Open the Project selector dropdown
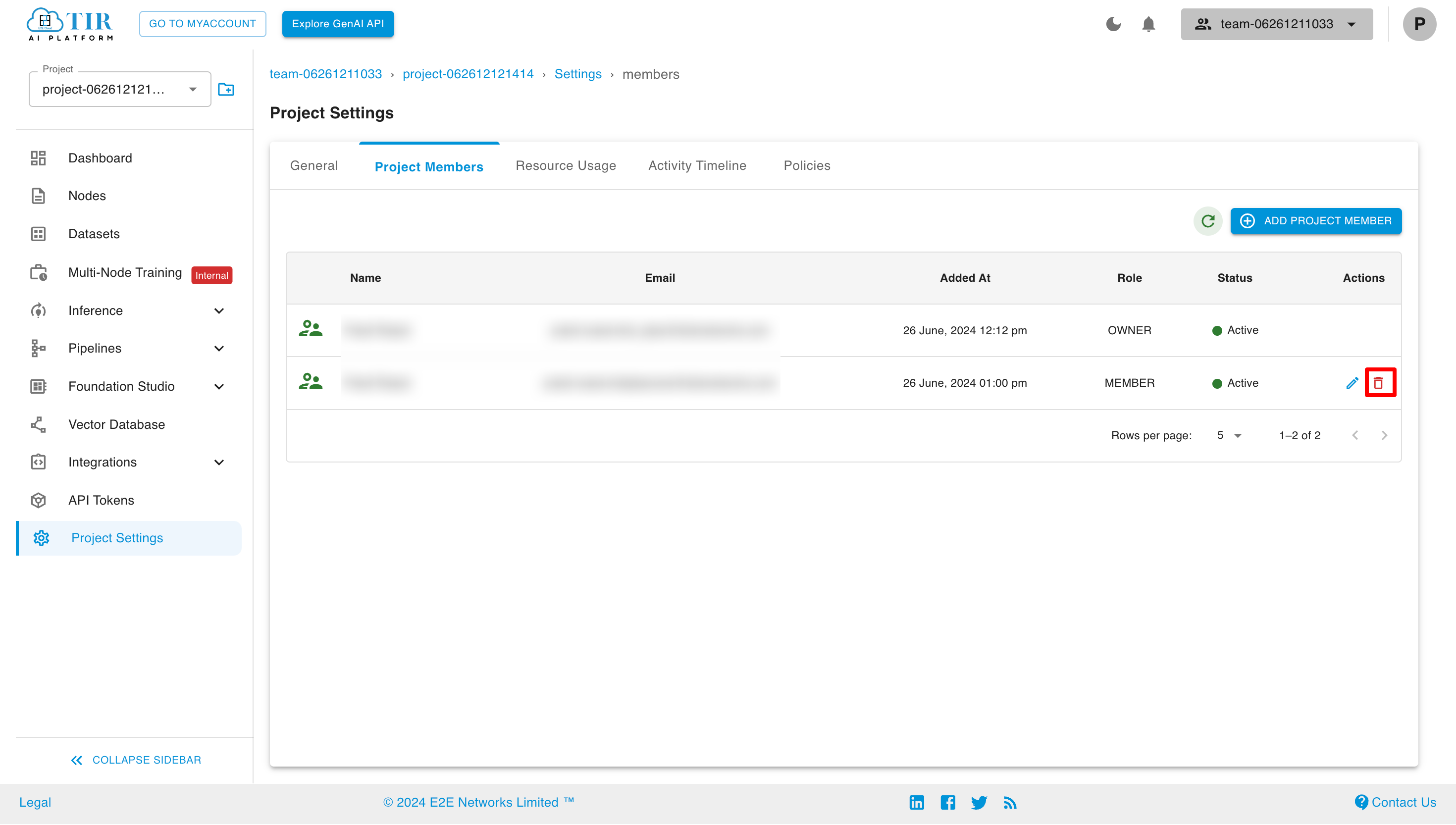Image resolution: width=1456 pixels, height=825 pixels. (120, 90)
